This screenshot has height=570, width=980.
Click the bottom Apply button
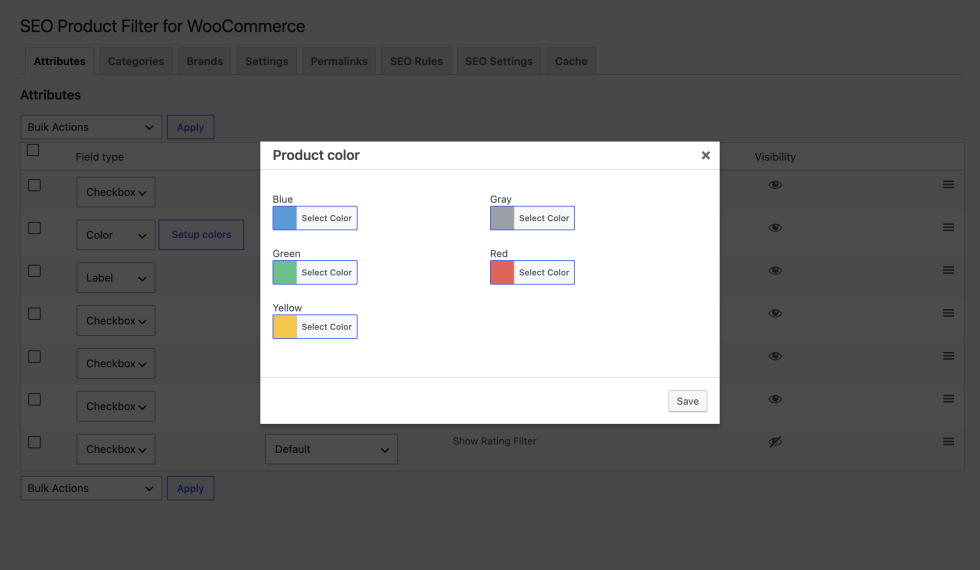click(x=191, y=488)
